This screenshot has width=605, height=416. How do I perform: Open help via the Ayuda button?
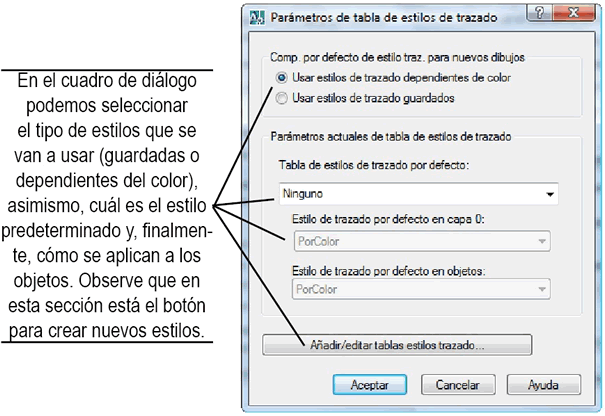click(543, 385)
